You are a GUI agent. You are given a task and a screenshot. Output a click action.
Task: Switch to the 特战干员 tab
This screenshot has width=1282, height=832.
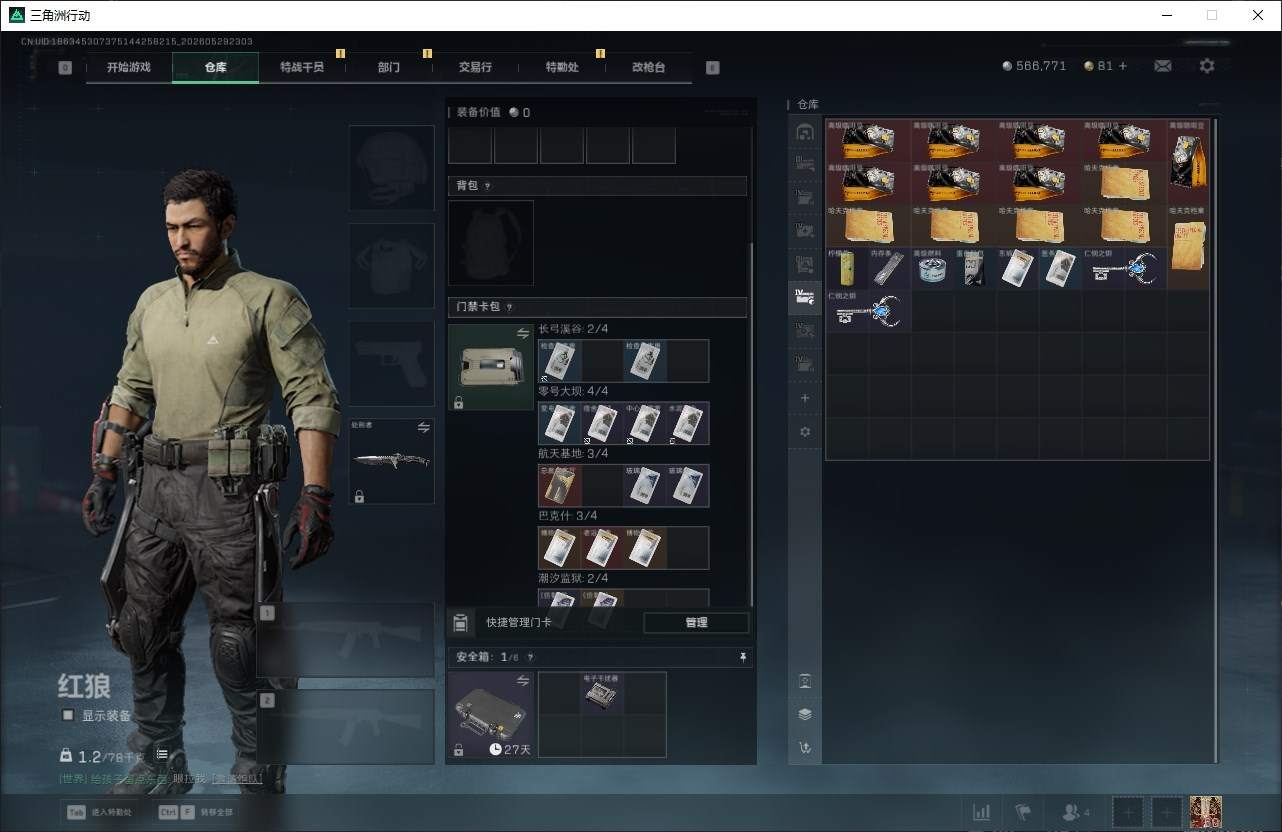(302, 67)
